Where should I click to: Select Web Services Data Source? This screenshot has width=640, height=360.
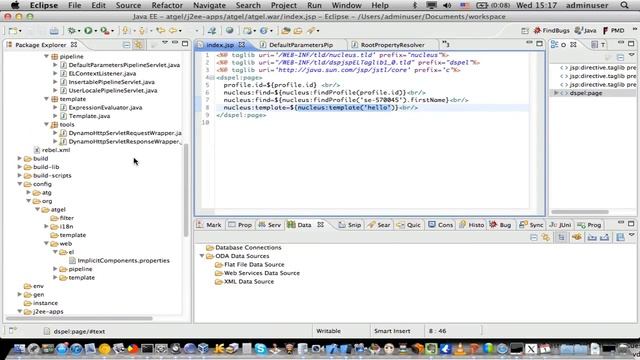(x=262, y=273)
